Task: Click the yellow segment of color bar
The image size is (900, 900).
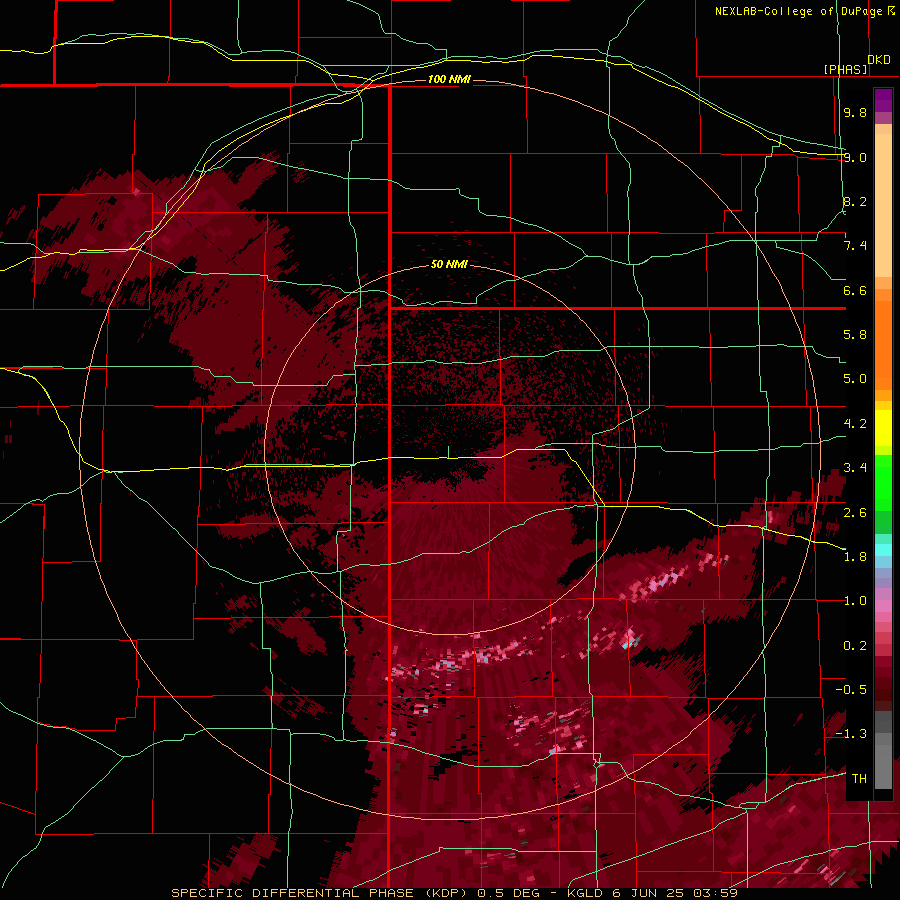Action: (883, 428)
